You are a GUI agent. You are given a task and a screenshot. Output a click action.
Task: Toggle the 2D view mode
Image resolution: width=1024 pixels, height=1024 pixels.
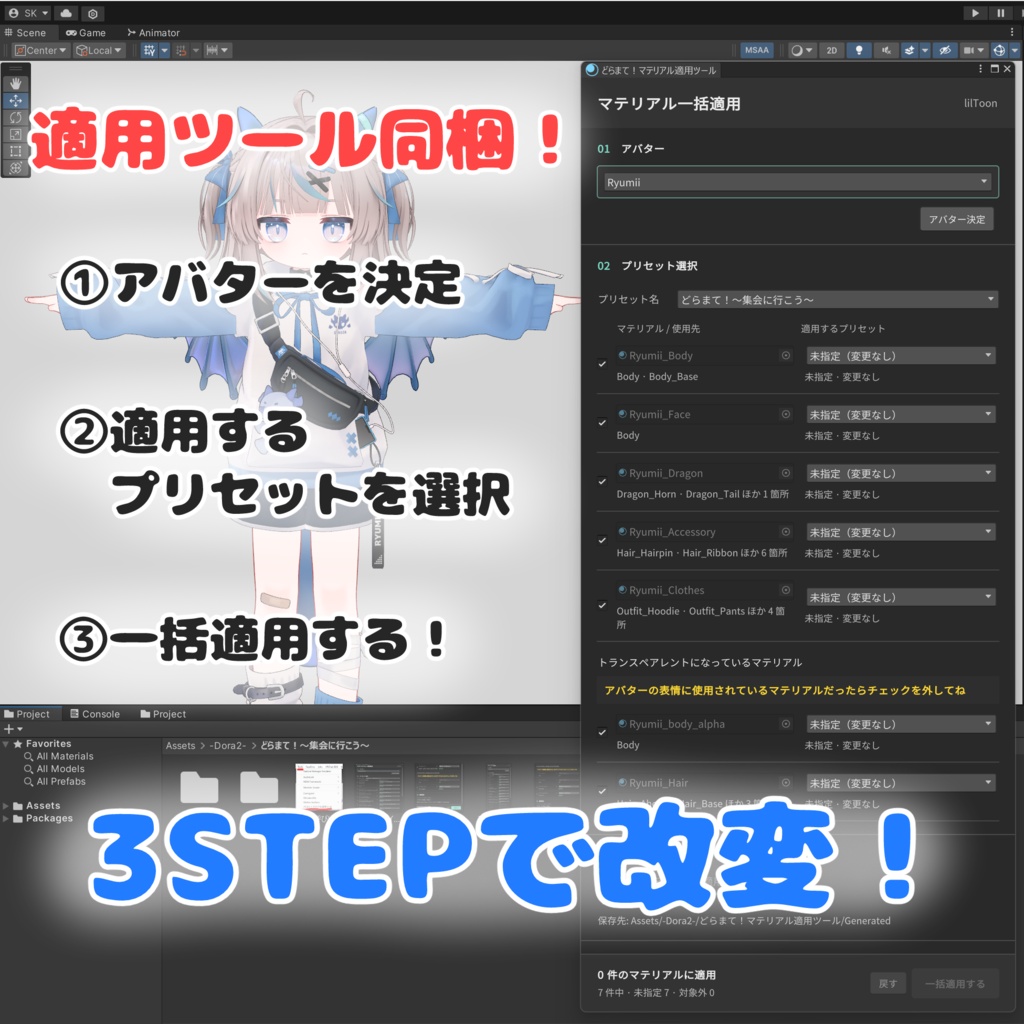pyautogui.click(x=831, y=50)
